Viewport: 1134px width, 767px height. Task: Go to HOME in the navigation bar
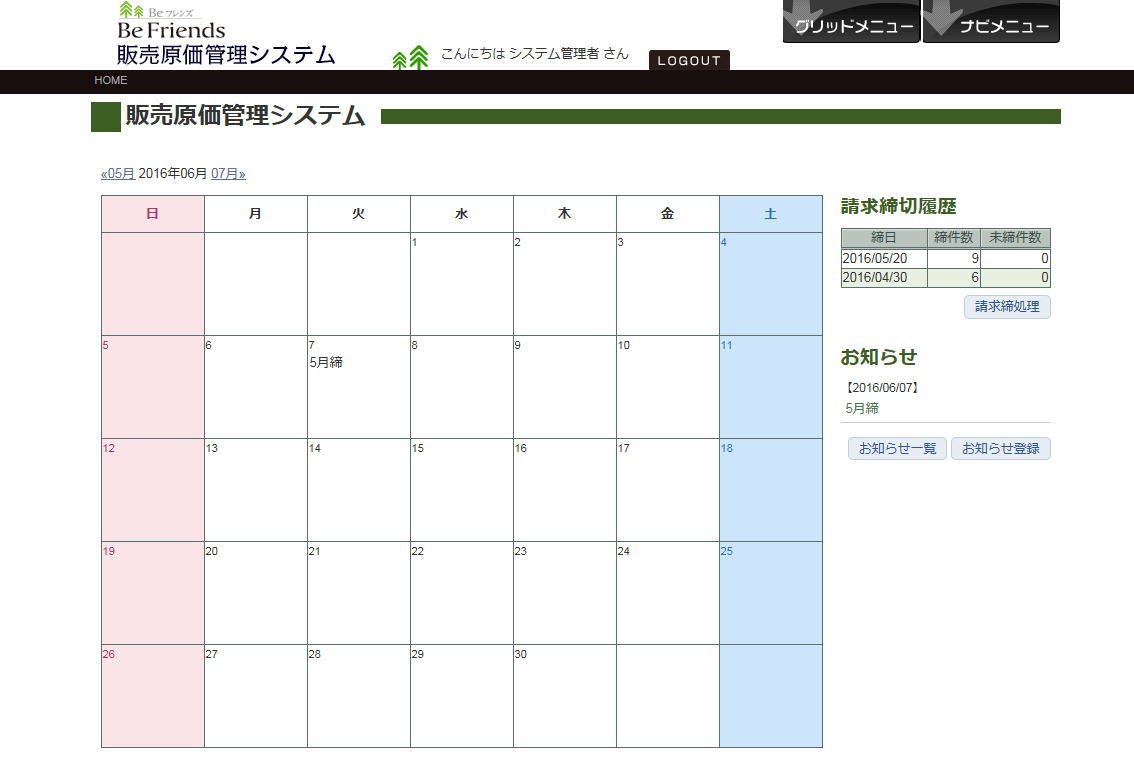111,80
